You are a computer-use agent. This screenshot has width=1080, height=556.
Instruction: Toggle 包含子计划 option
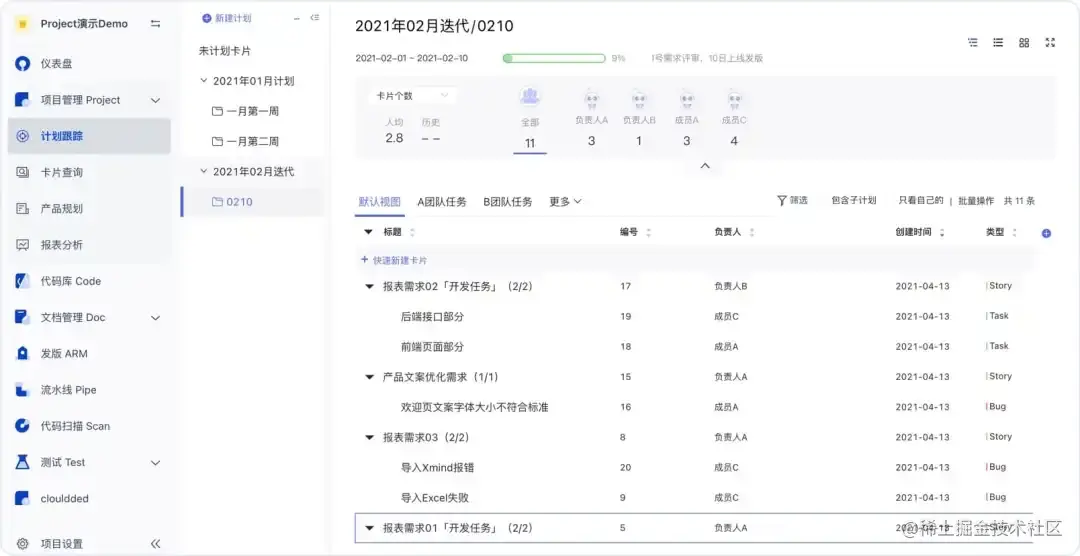[x=853, y=200]
